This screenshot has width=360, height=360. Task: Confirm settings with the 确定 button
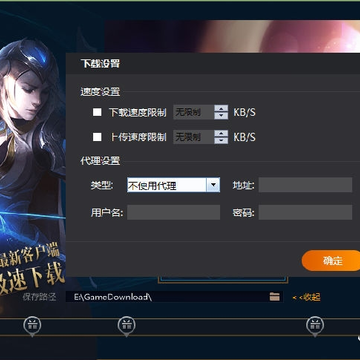[x=331, y=261]
